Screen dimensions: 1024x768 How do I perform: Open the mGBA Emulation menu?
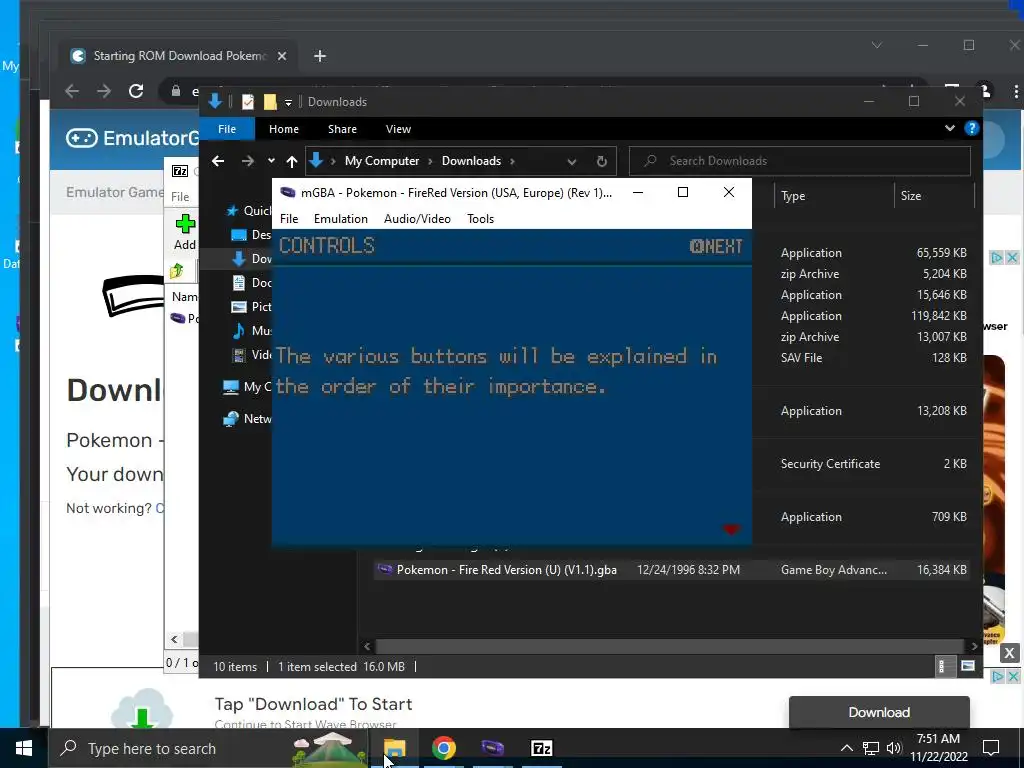(340, 219)
